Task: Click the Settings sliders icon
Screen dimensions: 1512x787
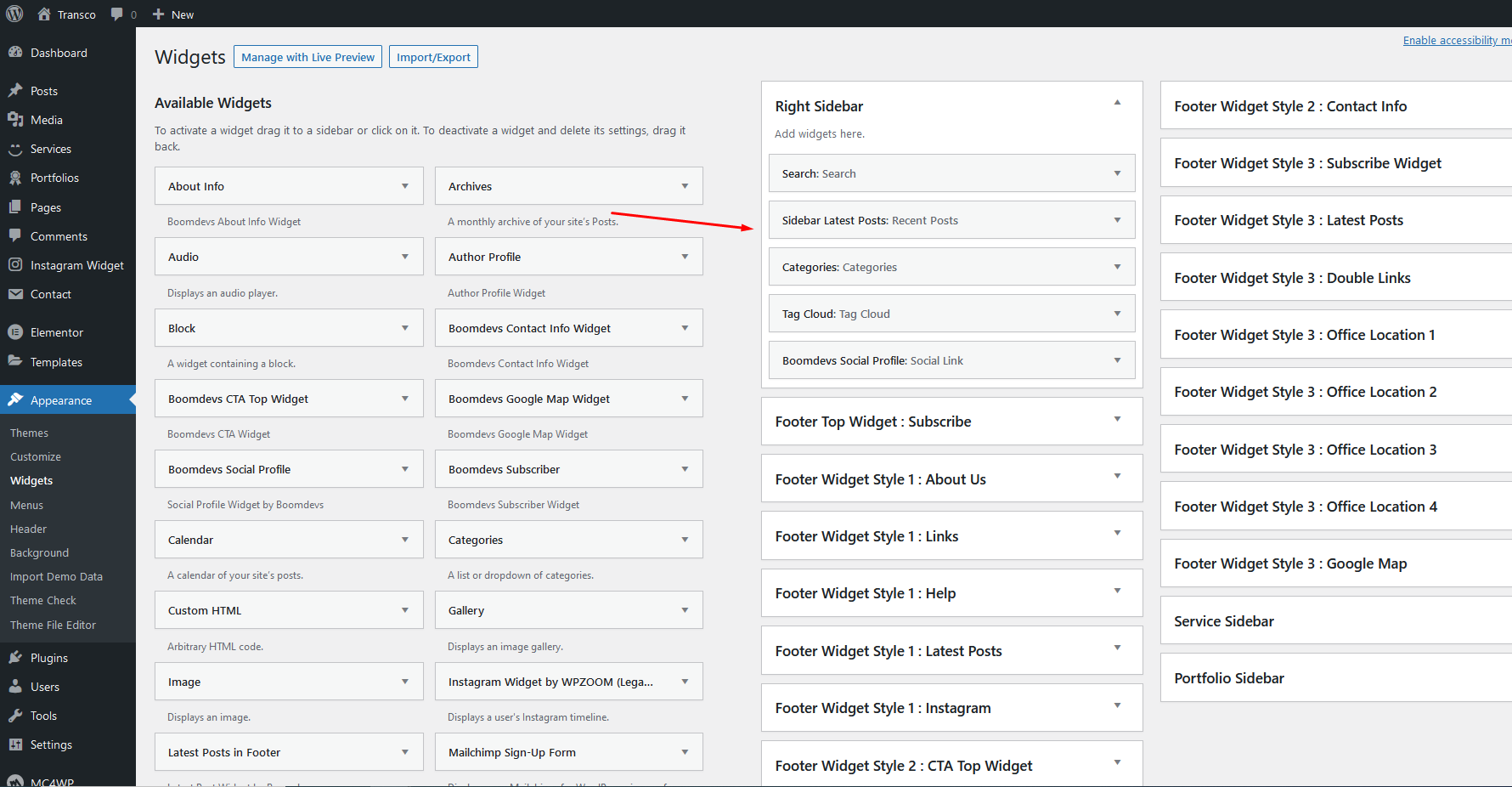Action: [15, 745]
